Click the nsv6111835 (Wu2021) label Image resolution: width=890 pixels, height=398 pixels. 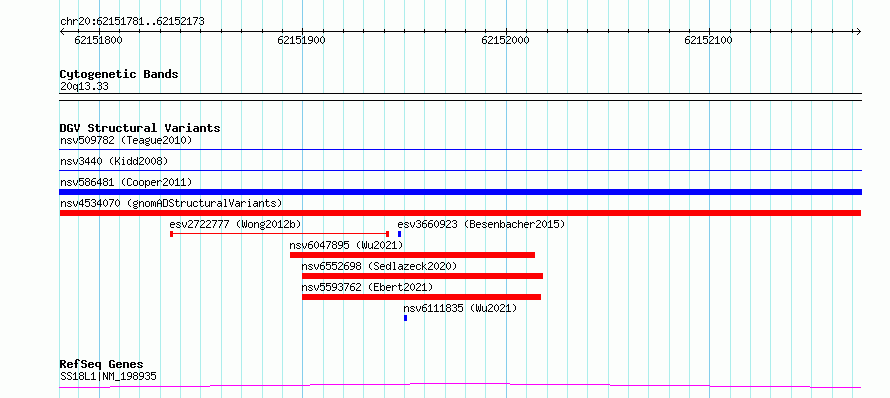tap(460, 308)
